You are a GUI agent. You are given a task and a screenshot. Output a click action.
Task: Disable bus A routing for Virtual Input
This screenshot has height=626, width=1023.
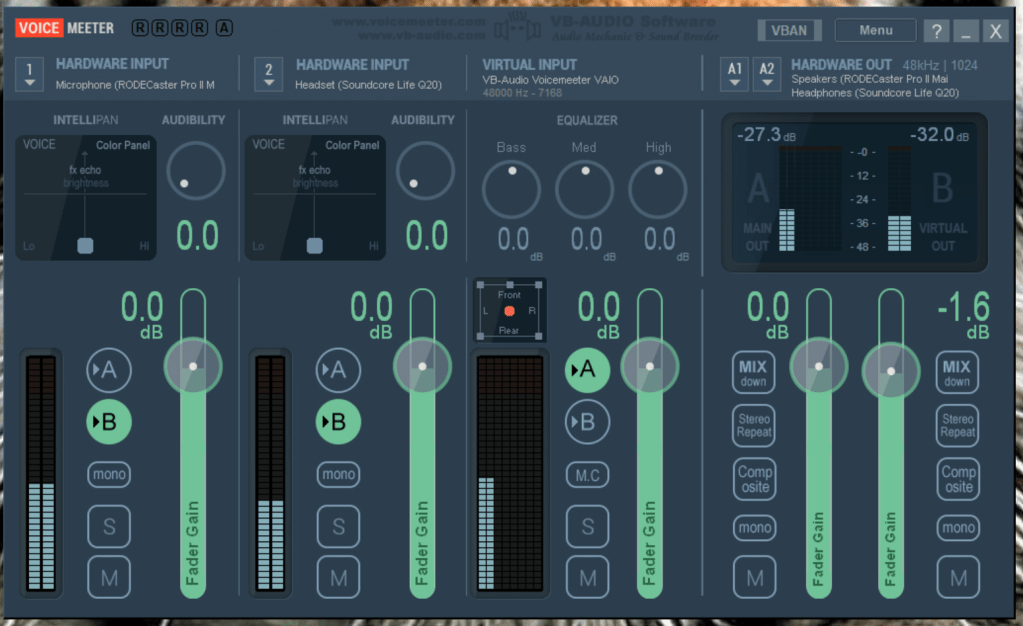pyautogui.click(x=587, y=370)
